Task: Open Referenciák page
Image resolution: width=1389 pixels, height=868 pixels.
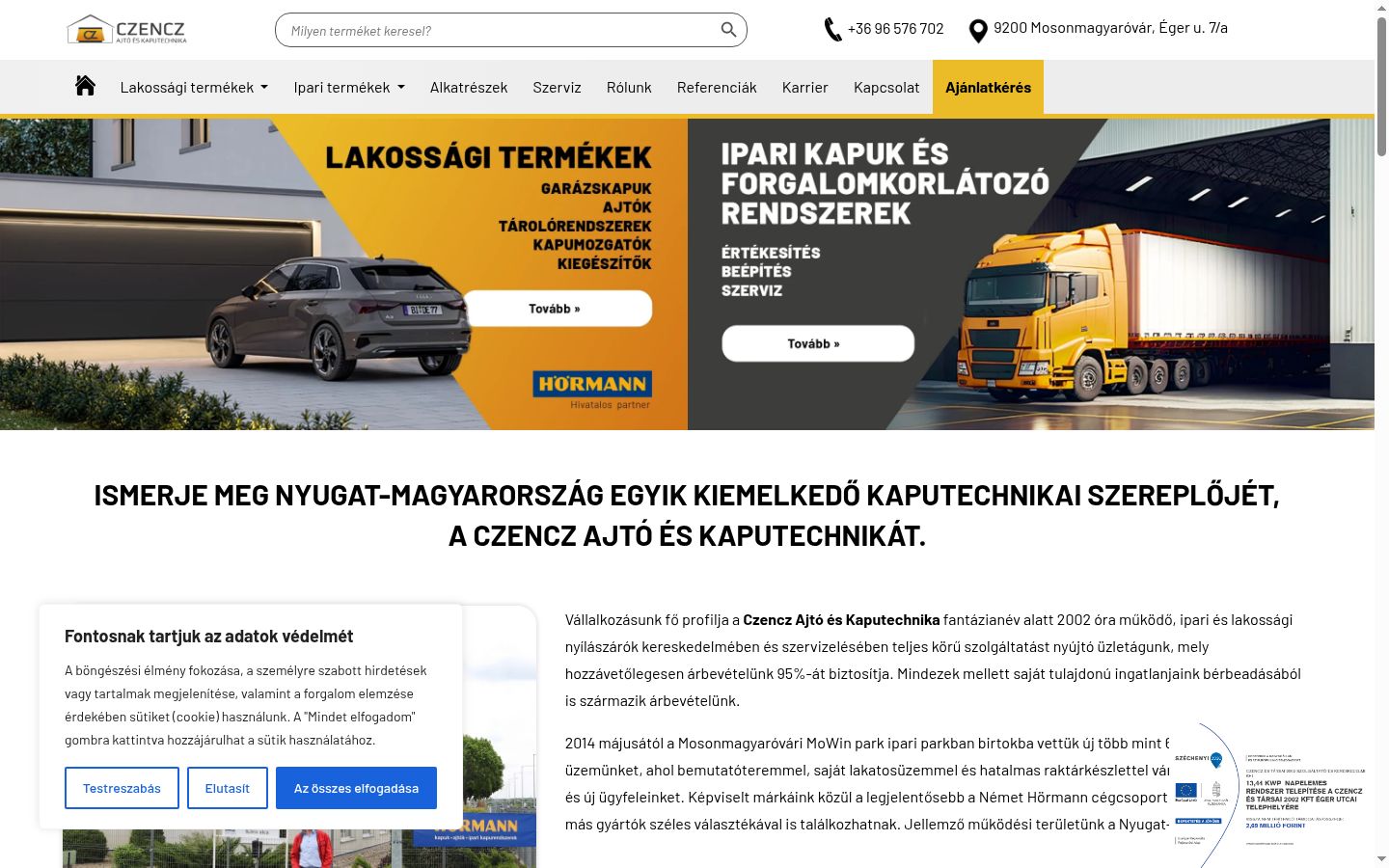Action: point(717,87)
